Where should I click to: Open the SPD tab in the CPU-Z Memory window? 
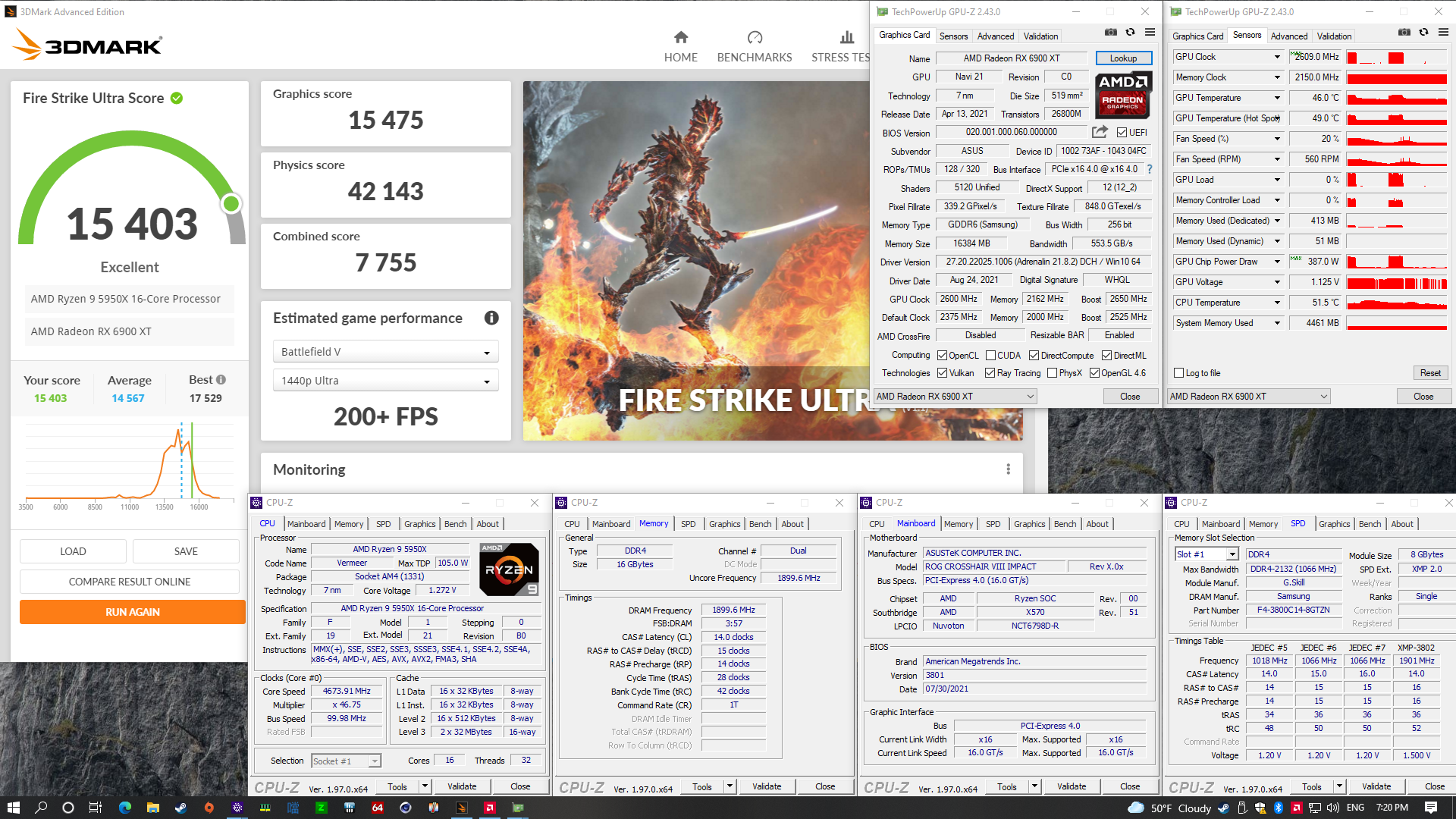[x=688, y=524]
